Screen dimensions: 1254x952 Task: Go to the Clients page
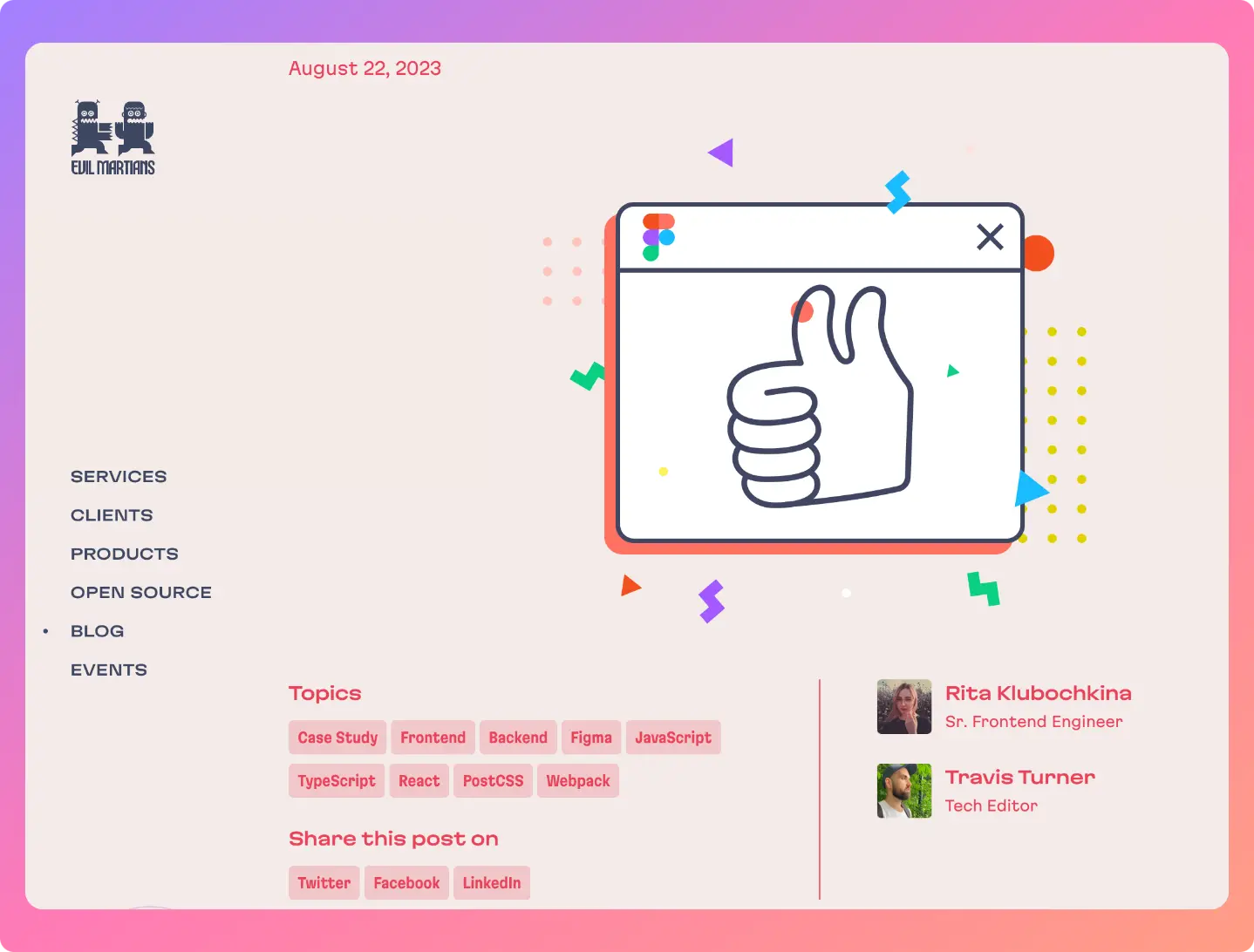(x=112, y=515)
